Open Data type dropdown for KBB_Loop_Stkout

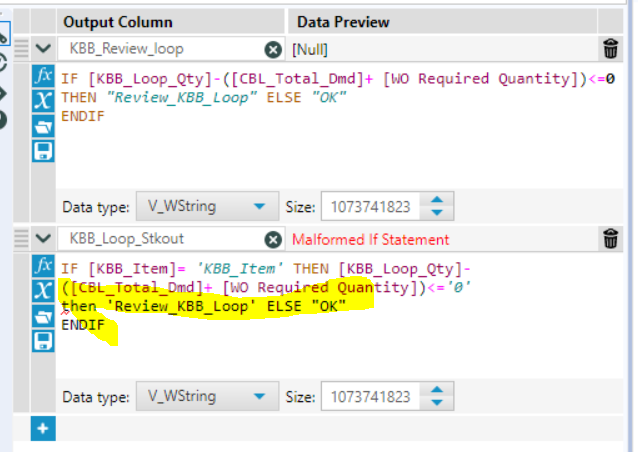208,396
